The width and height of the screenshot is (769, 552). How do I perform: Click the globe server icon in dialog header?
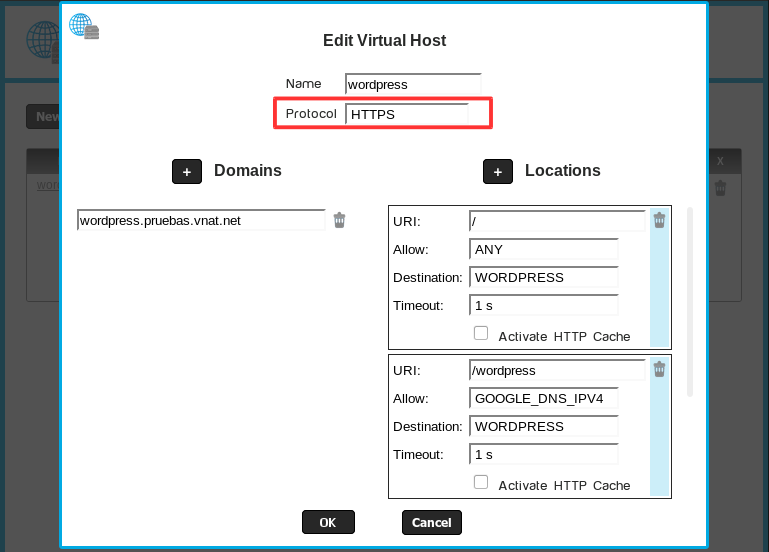[x=84, y=26]
